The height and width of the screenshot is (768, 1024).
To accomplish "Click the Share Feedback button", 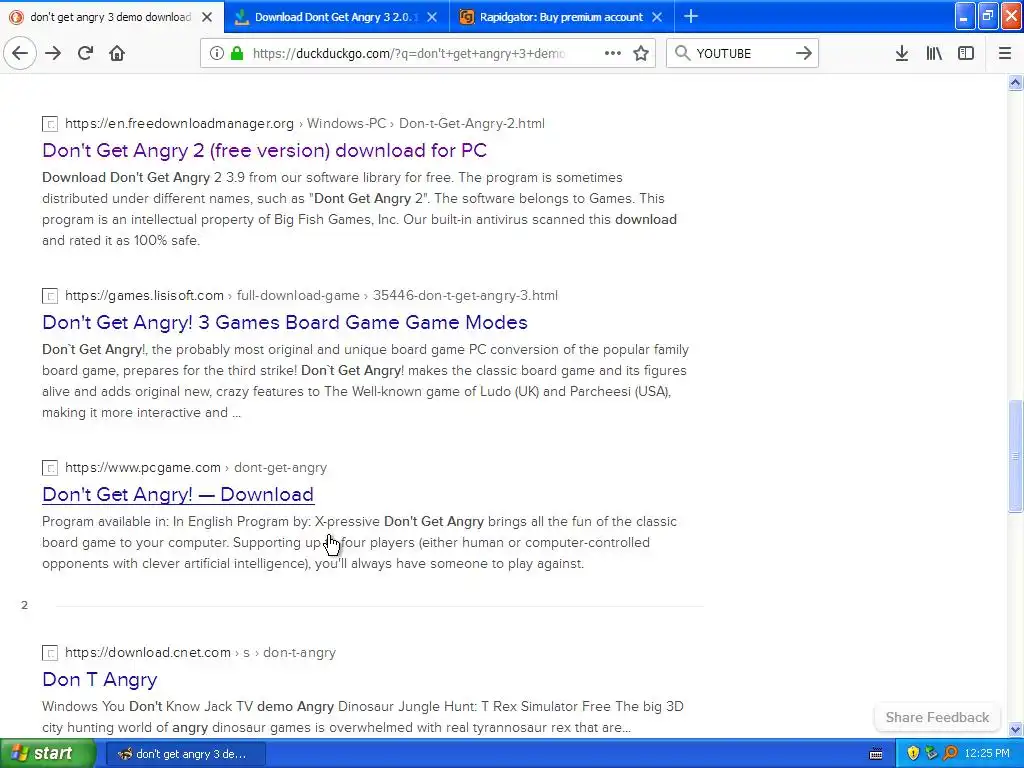I will coord(937,717).
